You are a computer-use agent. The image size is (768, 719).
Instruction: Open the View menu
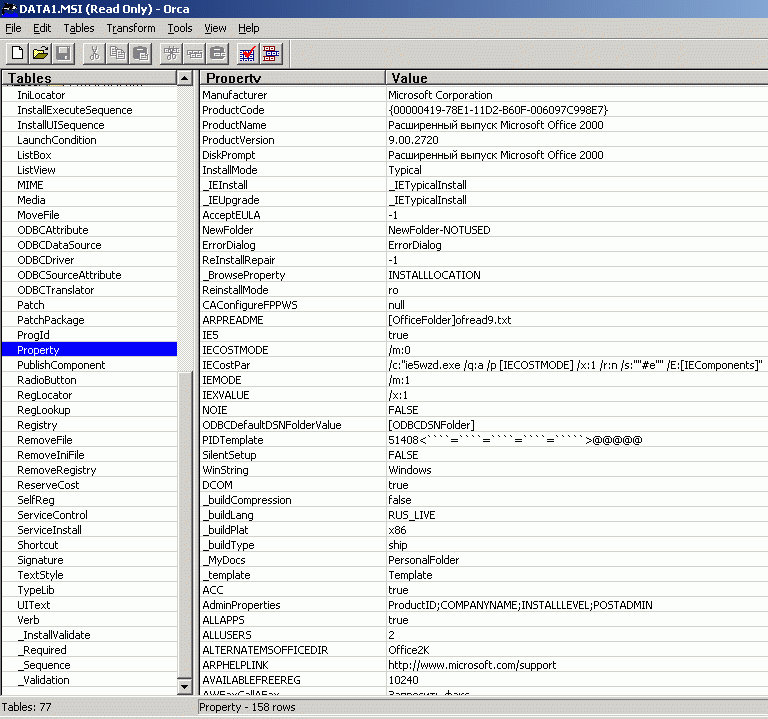pyautogui.click(x=215, y=28)
